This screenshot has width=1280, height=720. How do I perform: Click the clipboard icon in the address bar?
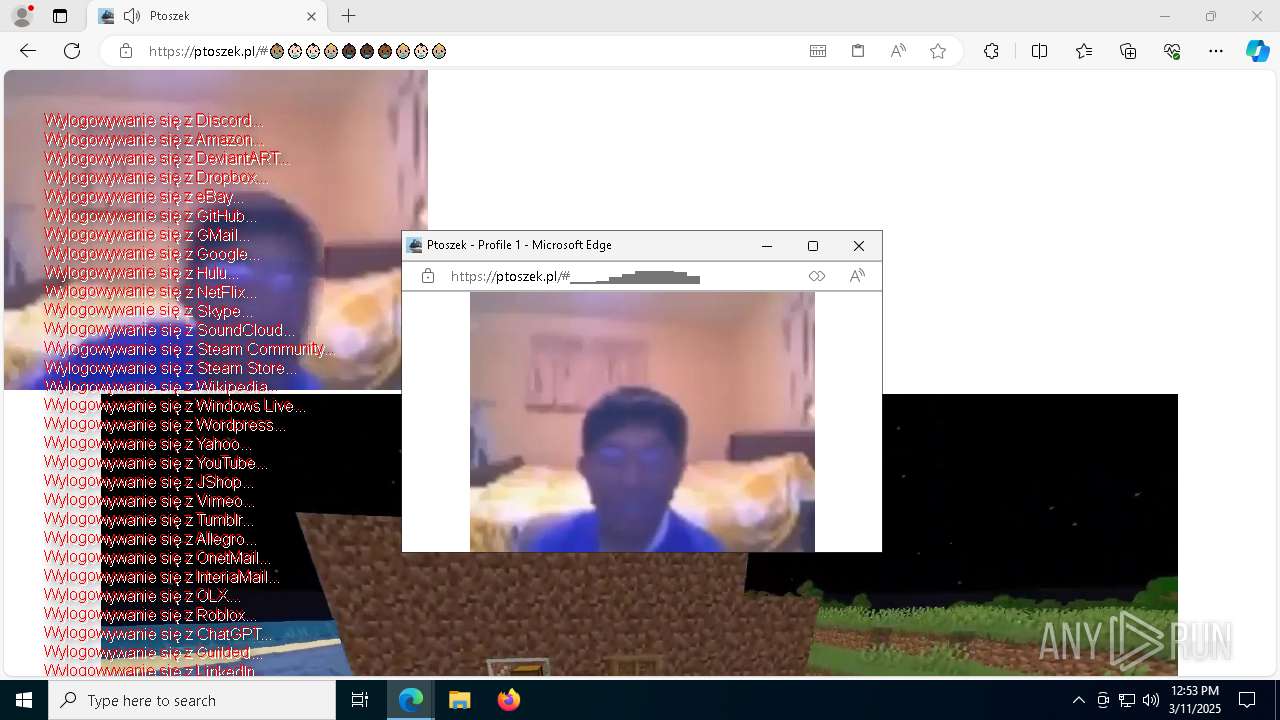(858, 51)
